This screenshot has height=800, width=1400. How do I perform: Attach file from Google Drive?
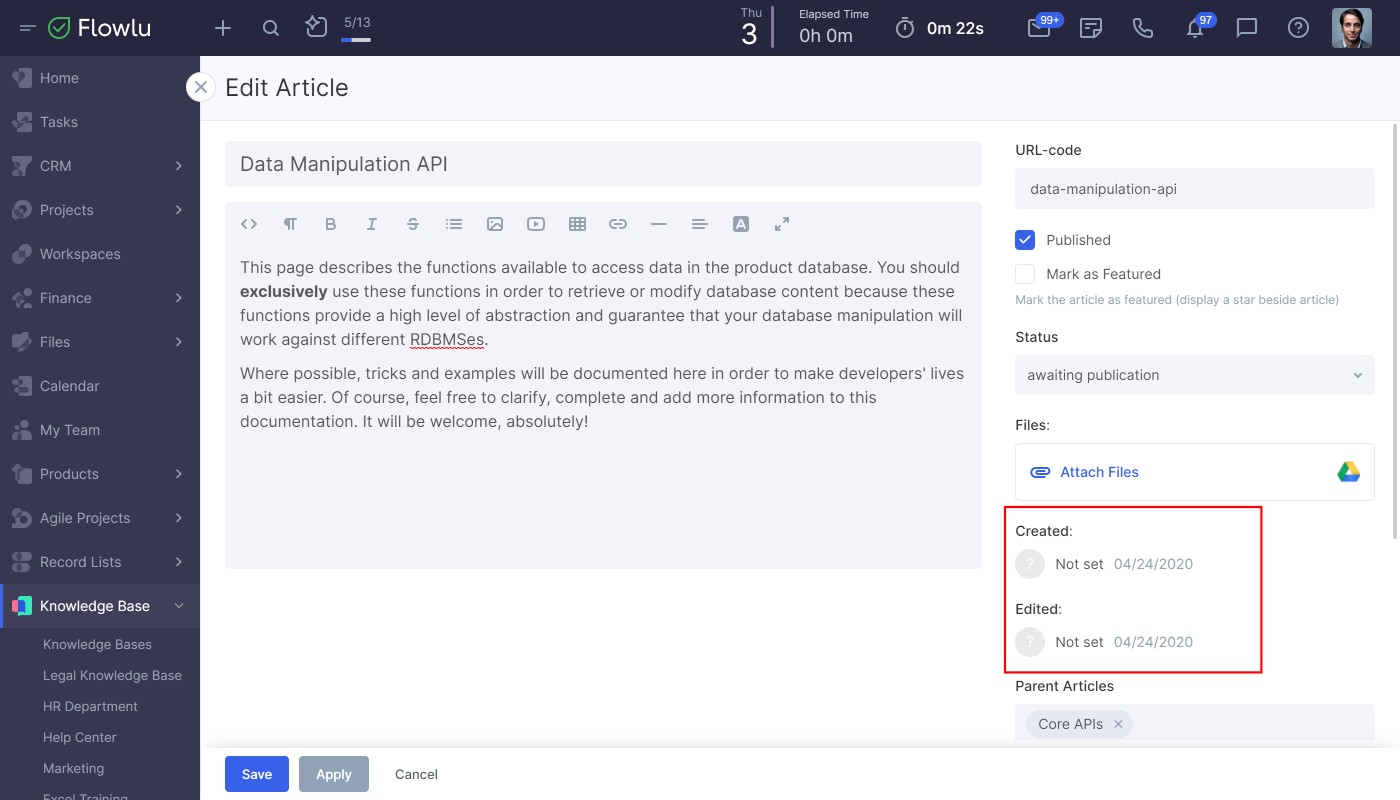point(1349,472)
